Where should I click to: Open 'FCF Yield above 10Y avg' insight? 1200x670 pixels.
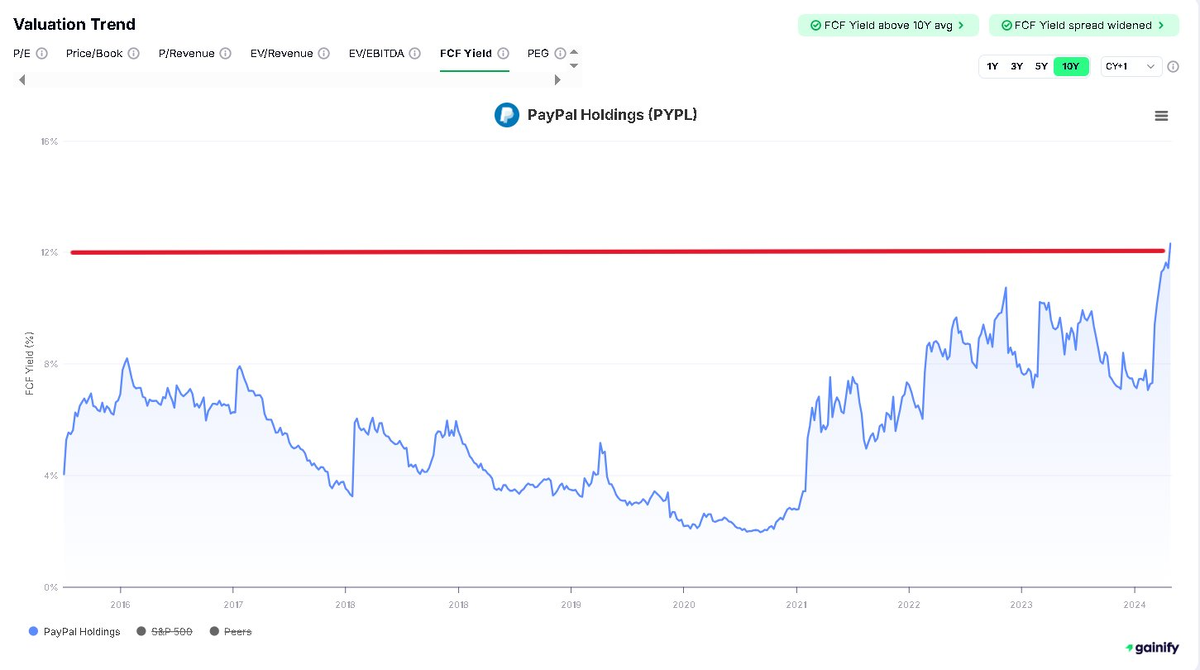coord(888,25)
